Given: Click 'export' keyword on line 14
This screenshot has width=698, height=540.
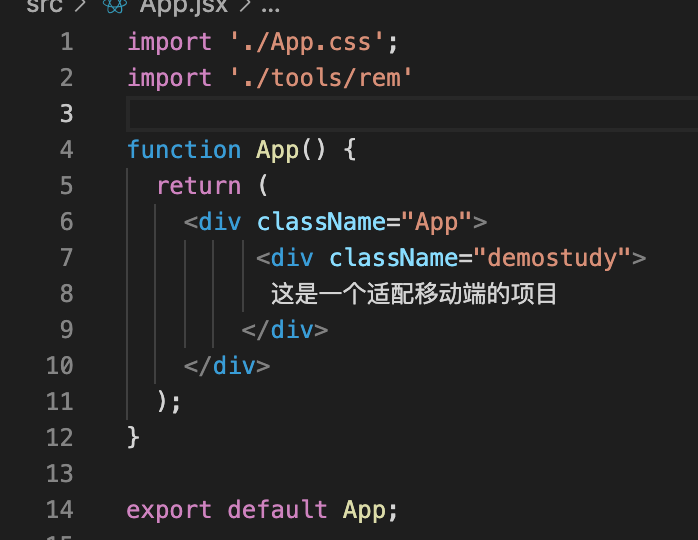Looking at the screenshot, I should (169, 510).
